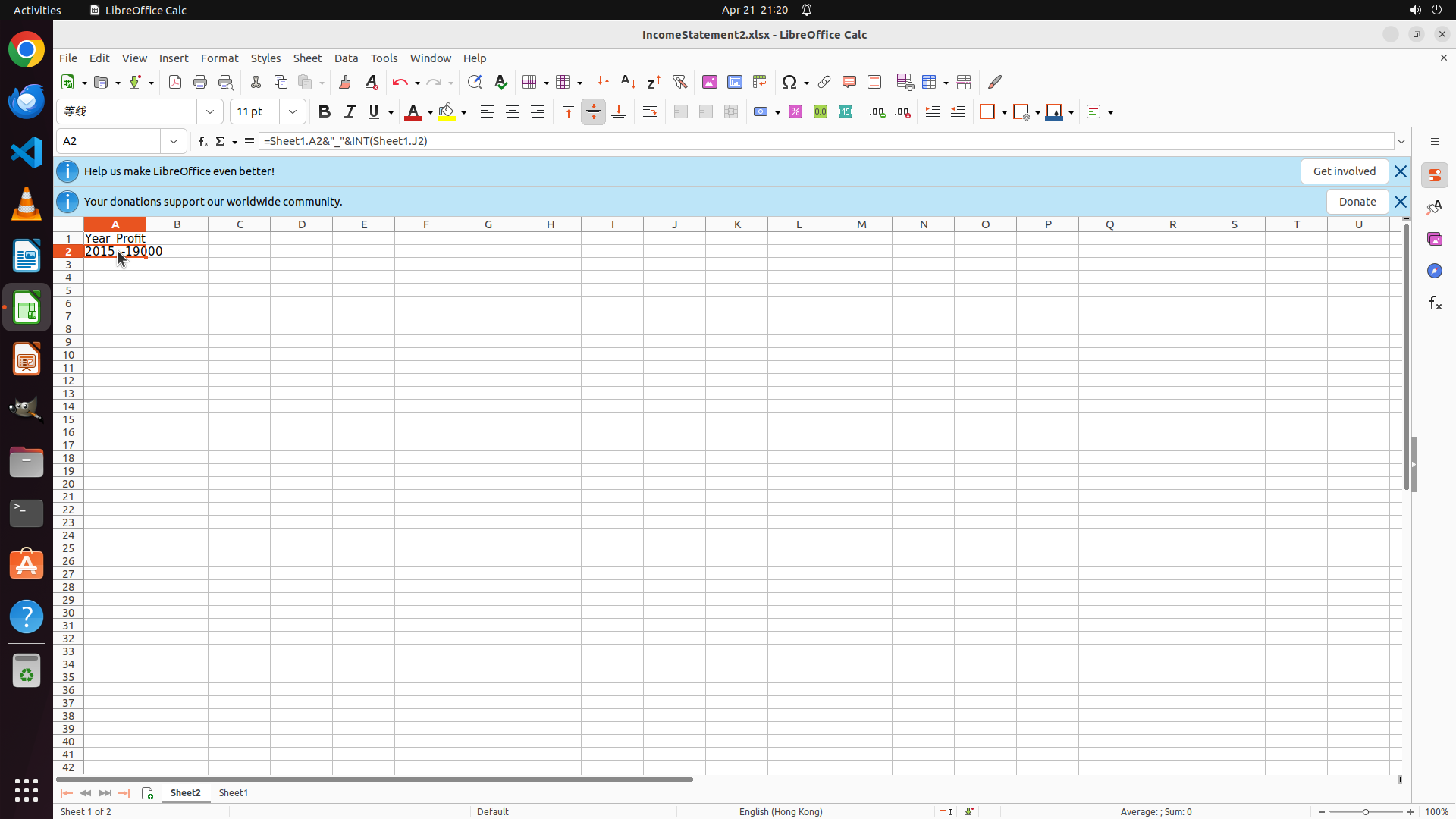Click the Export as PDF icon
The width and height of the screenshot is (1456, 819).
175,82
